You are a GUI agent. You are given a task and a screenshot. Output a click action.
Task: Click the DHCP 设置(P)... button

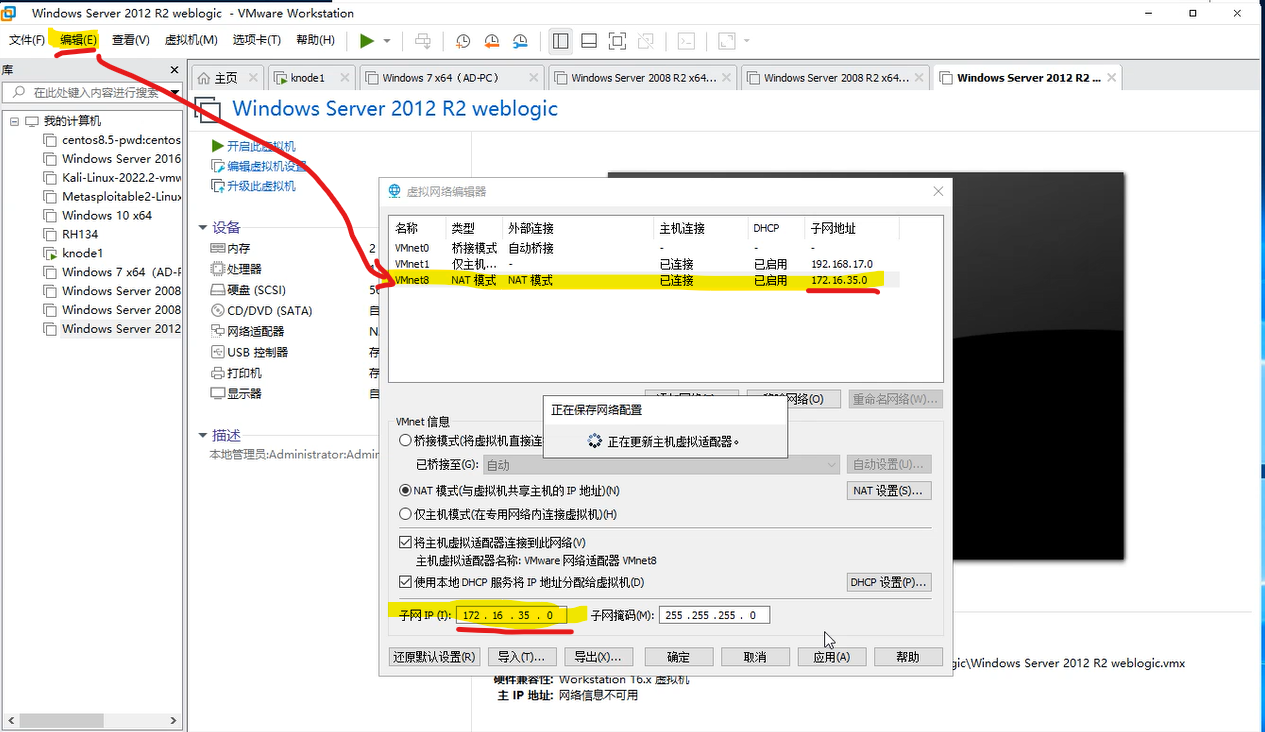tap(889, 582)
